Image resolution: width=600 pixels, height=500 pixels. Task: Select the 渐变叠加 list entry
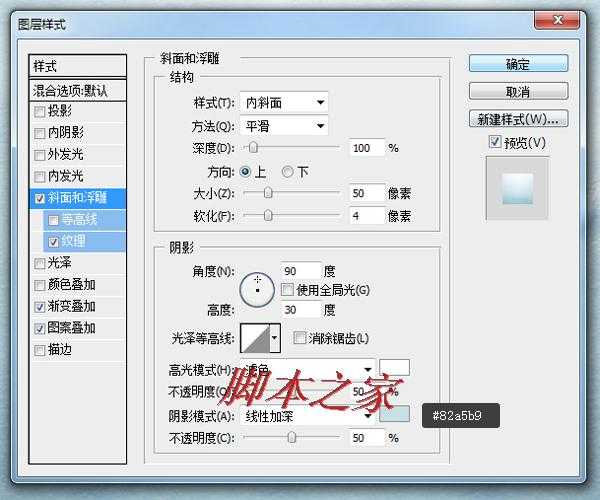pyautogui.click(x=77, y=307)
